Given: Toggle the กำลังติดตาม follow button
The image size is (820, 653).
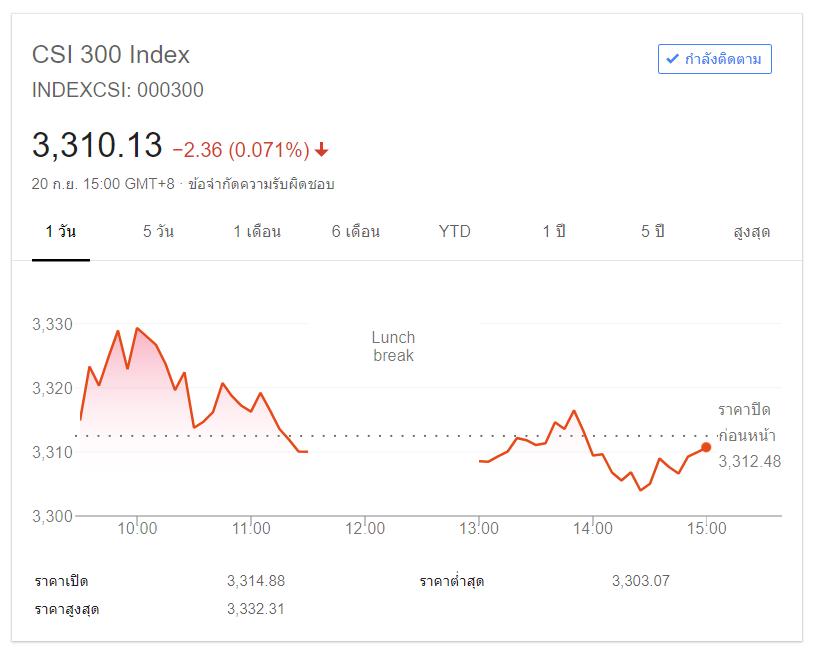Looking at the screenshot, I should 714,59.
